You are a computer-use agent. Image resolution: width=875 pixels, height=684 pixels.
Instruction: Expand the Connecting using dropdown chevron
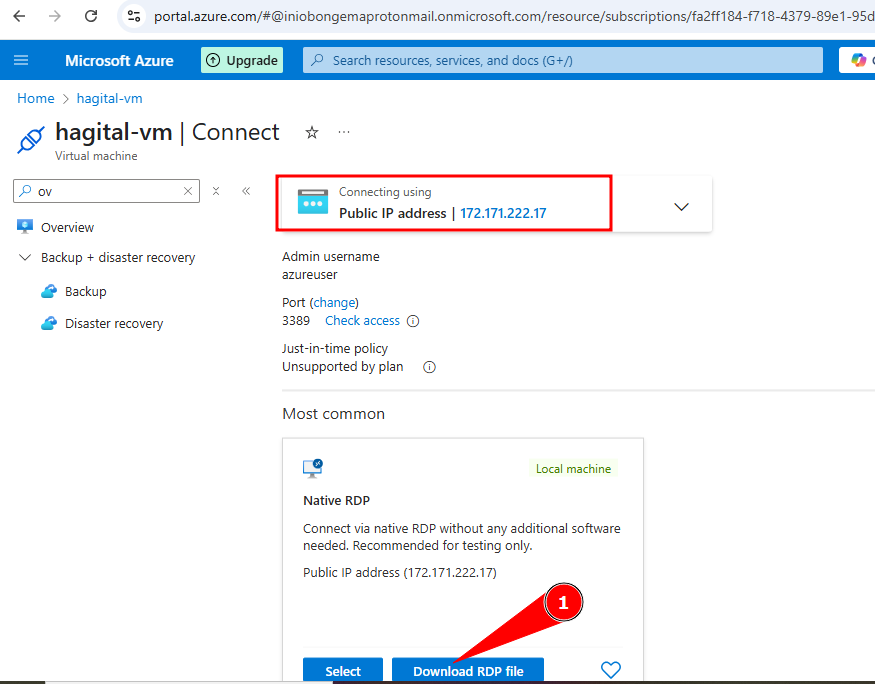(681, 206)
